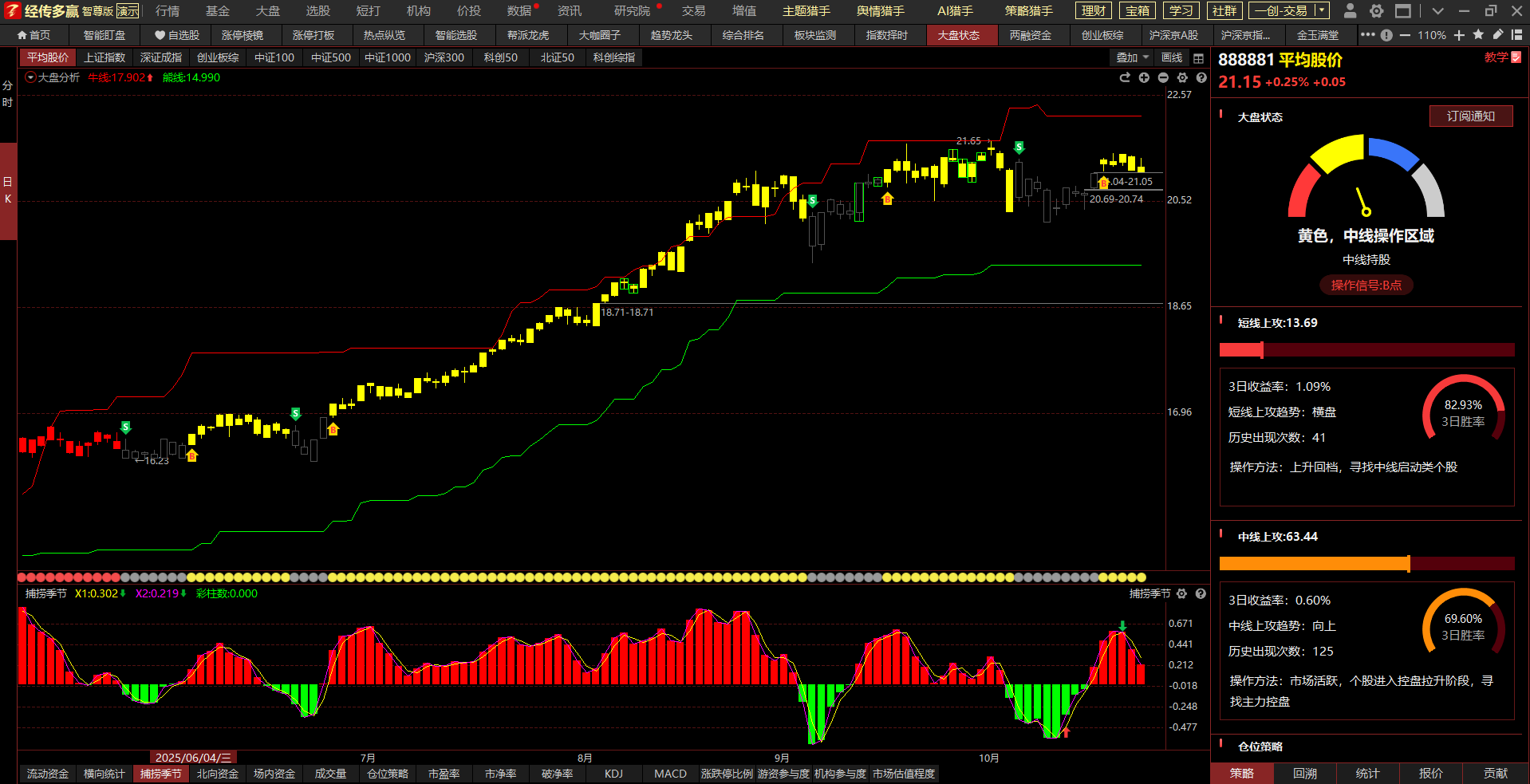
Task: Click the 中线上攻 orange progress bar
Action: tap(1314, 564)
